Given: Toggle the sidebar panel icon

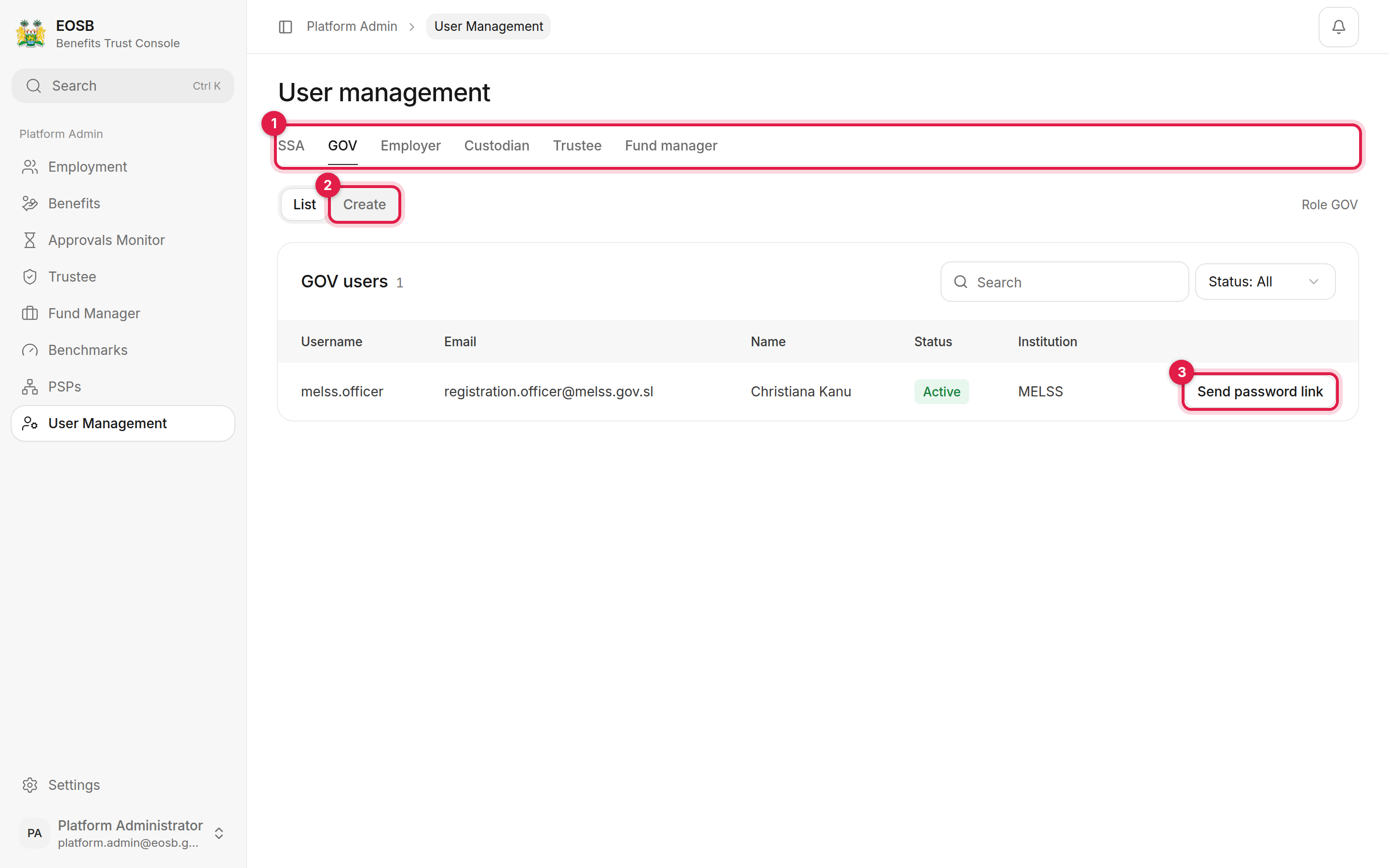Looking at the screenshot, I should (285, 27).
